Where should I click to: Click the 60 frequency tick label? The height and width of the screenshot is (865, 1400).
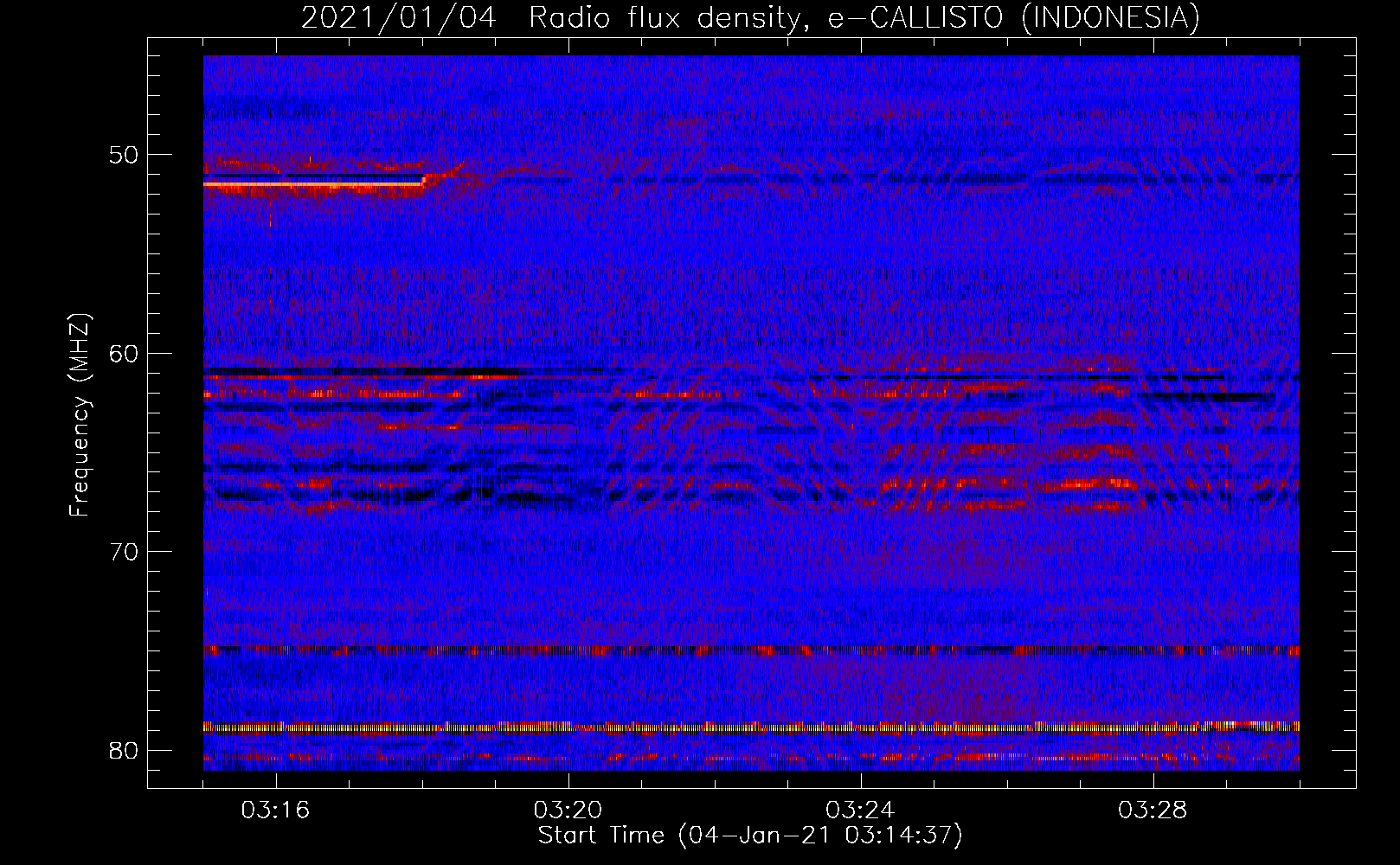click(x=124, y=354)
